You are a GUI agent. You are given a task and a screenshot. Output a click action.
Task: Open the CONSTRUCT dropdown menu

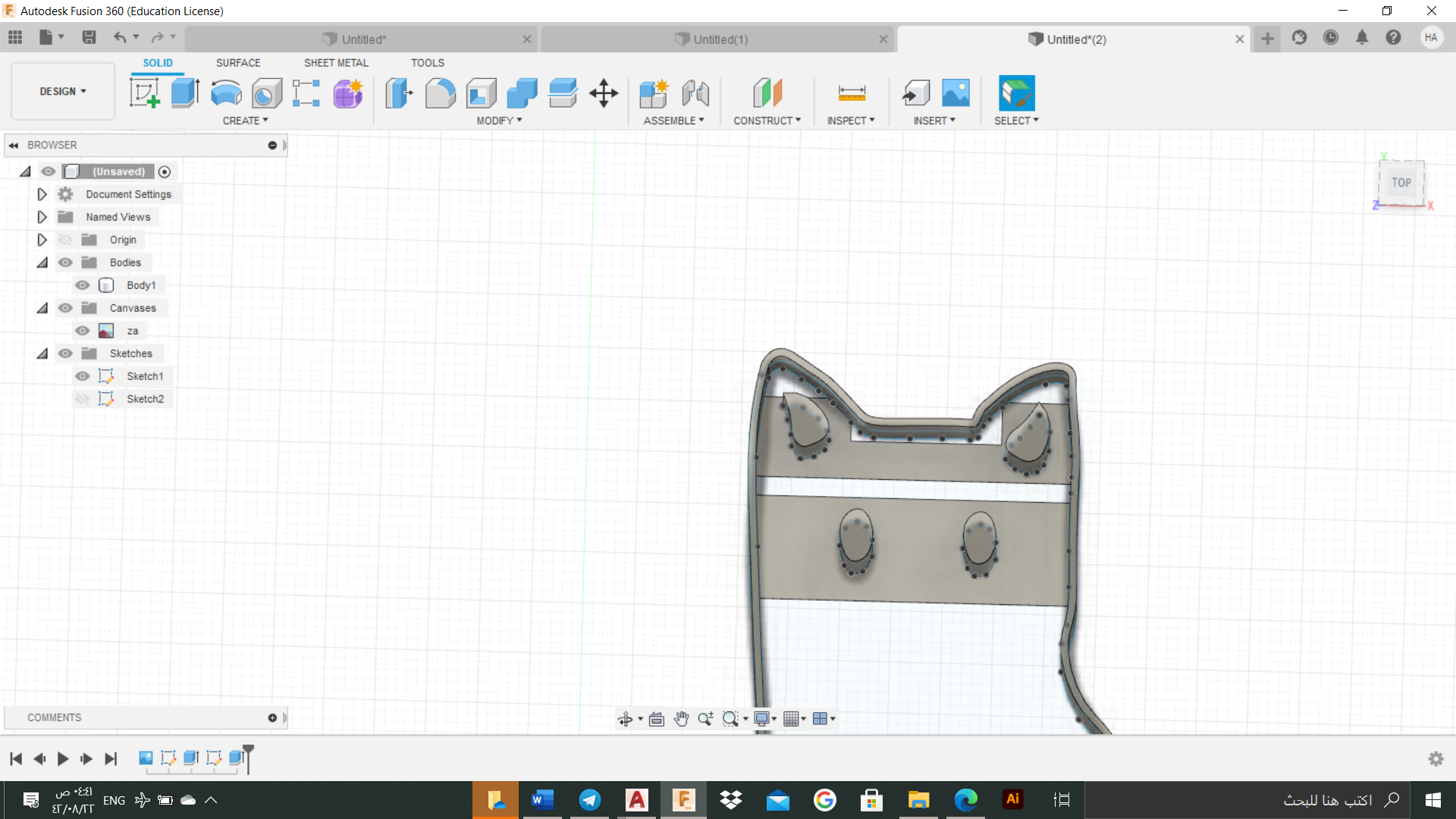click(767, 121)
